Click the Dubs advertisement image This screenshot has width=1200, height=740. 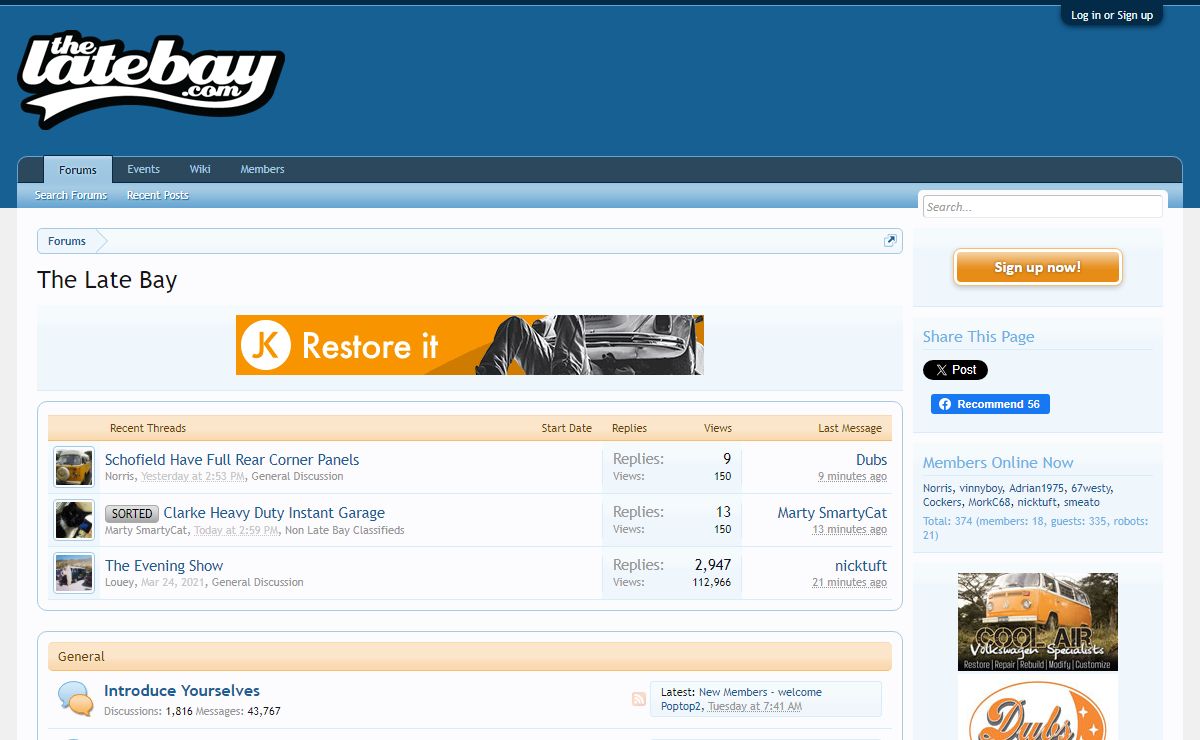pyautogui.click(x=1038, y=709)
